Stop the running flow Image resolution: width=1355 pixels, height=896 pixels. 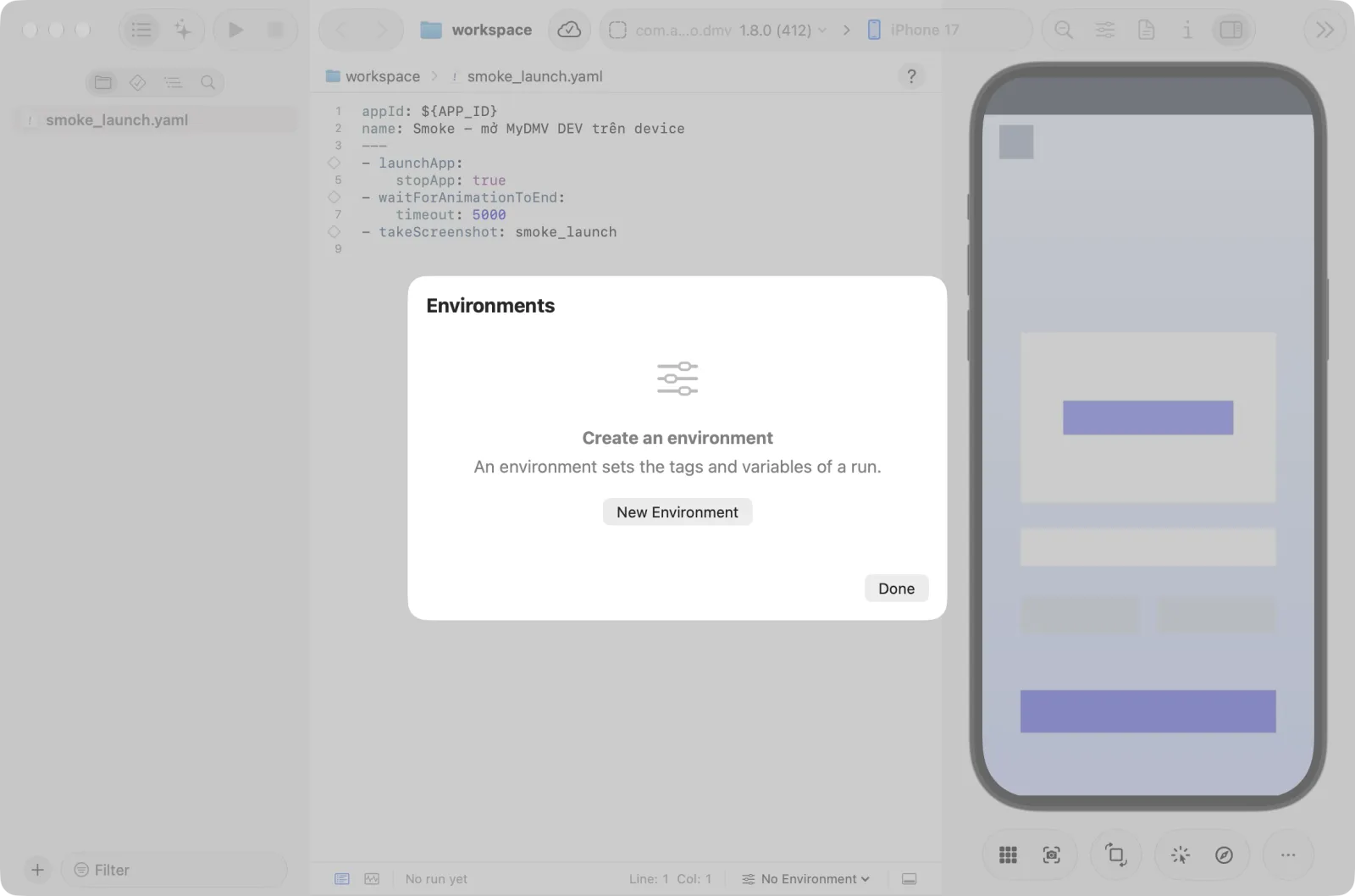pyautogui.click(x=275, y=30)
